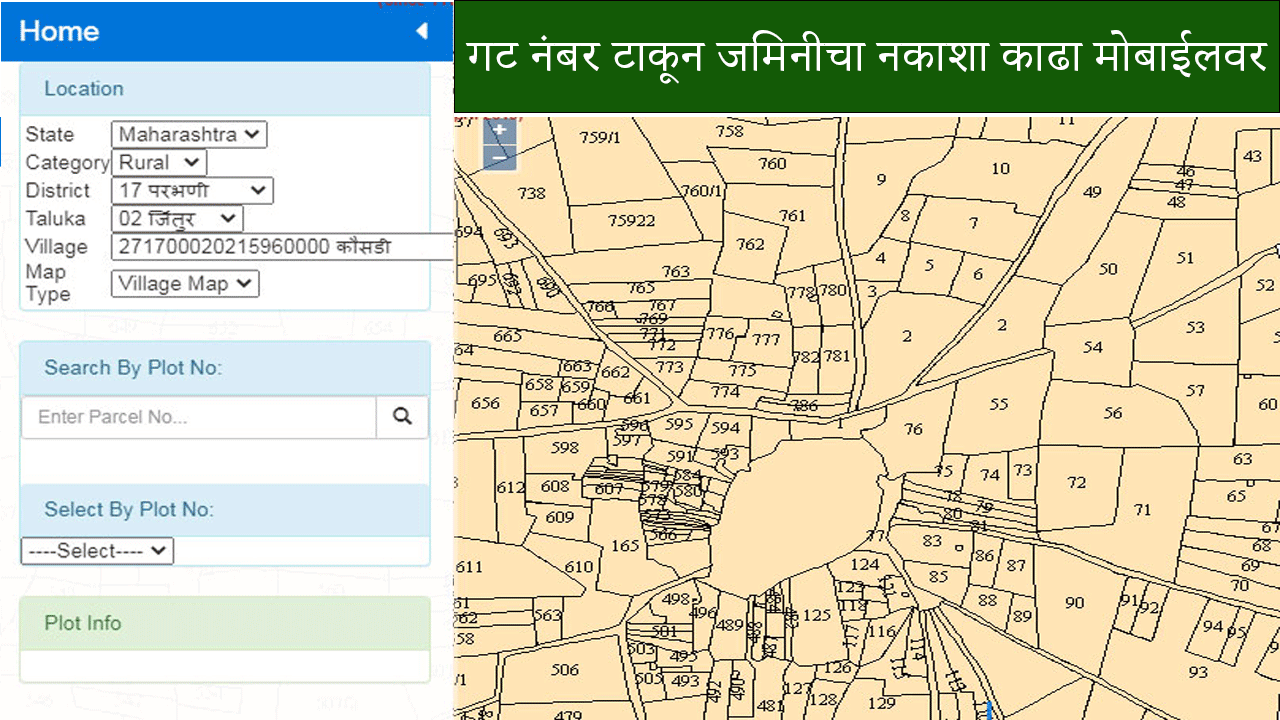1280x720 pixels.
Task: Open the State dropdown showing Maharashtra
Action: tap(188, 134)
